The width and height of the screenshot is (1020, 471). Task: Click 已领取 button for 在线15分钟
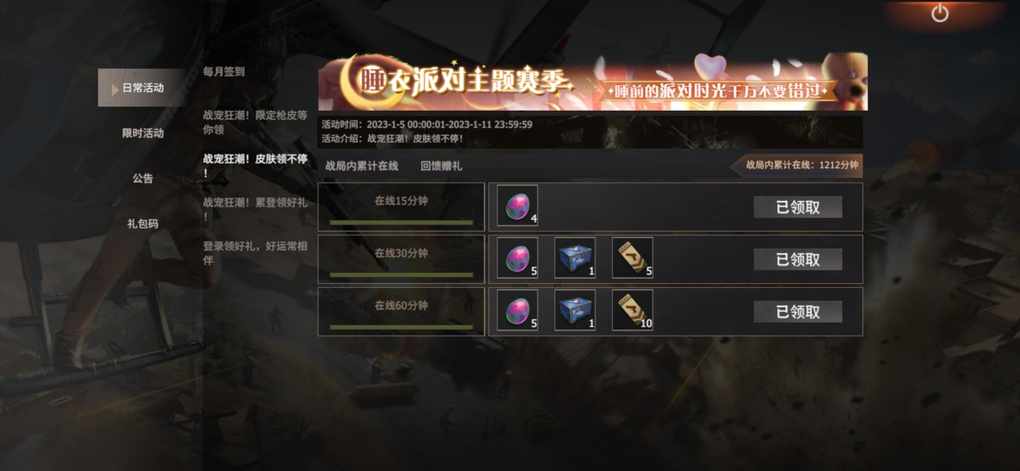click(x=798, y=208)
